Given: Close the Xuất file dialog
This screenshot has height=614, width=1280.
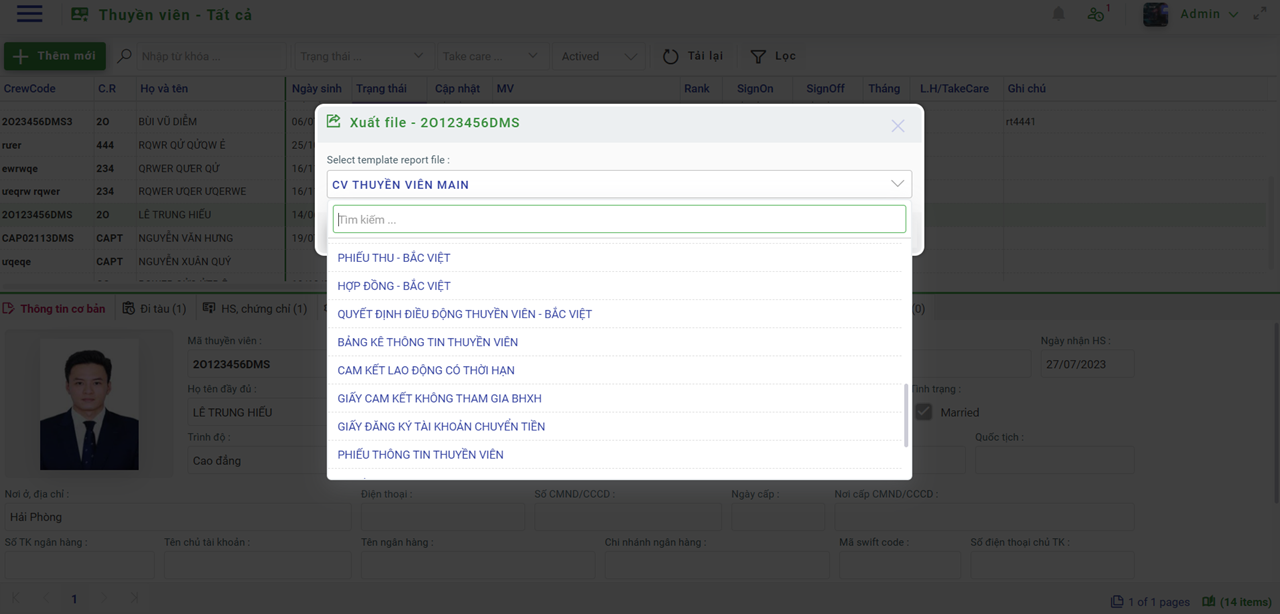Looking at the screenshot, I should click(897, 125).
